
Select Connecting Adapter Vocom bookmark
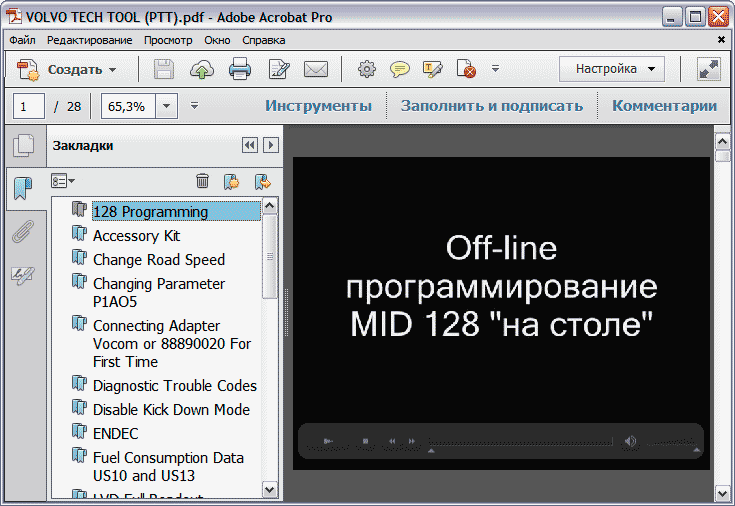(172, 344)
